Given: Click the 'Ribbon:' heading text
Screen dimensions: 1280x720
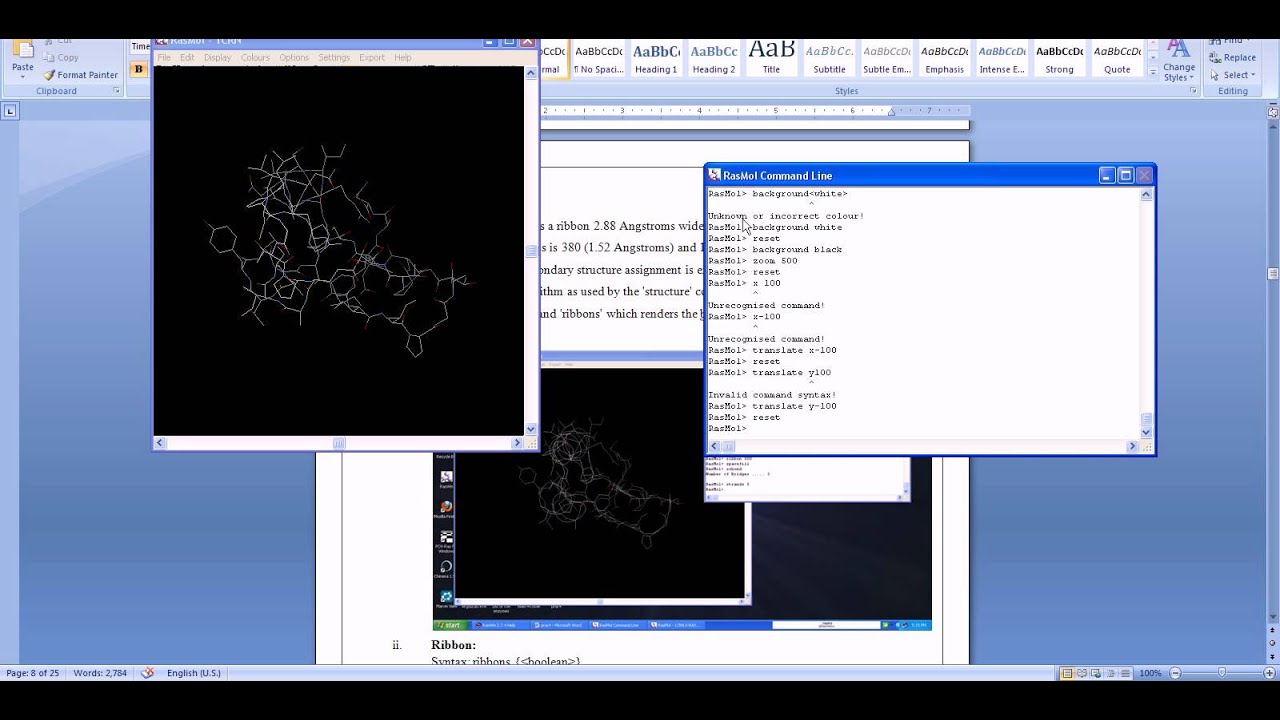Looking at the screenshot, I should click(453, 645).
